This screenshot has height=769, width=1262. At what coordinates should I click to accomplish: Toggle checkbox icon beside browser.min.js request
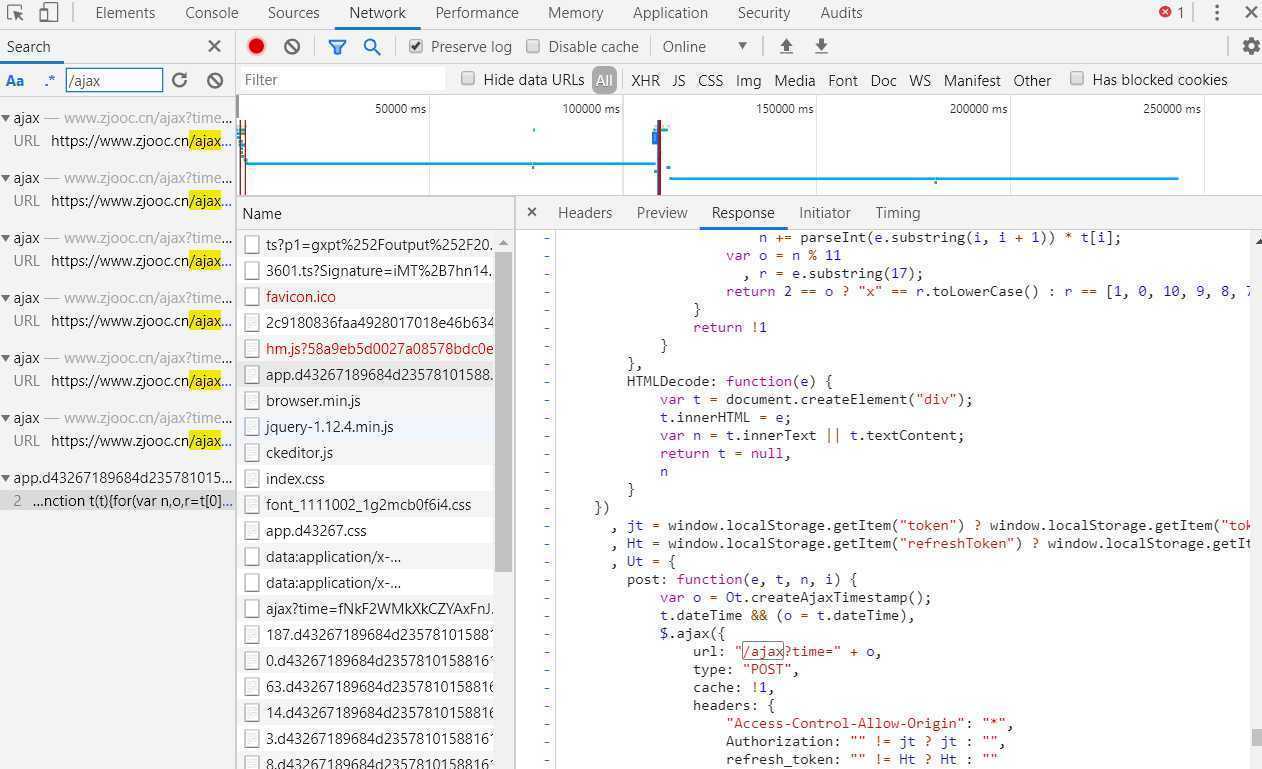(x=252, y=401)
